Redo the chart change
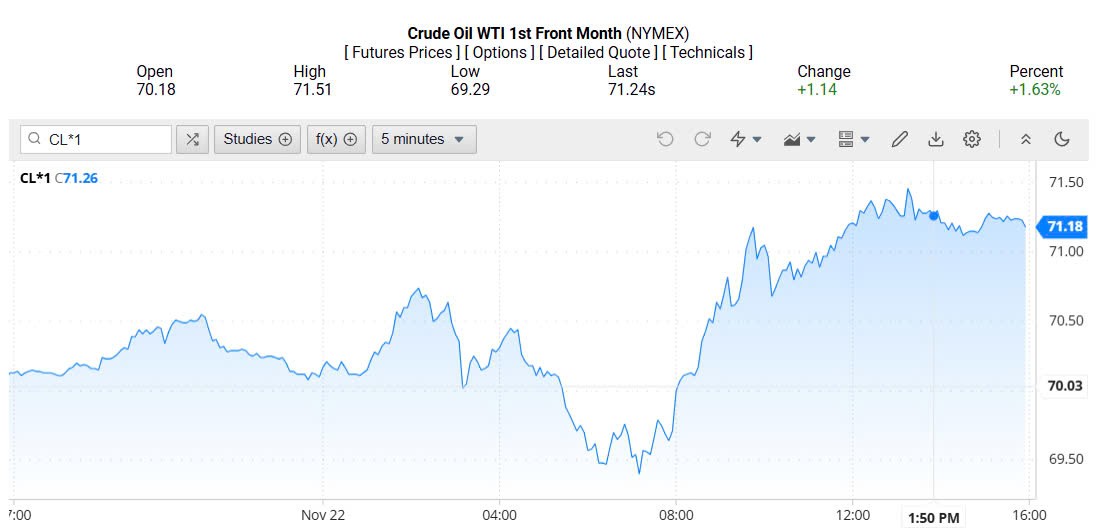This screenshot has height=528, width=1107. [x=702, y=140]
